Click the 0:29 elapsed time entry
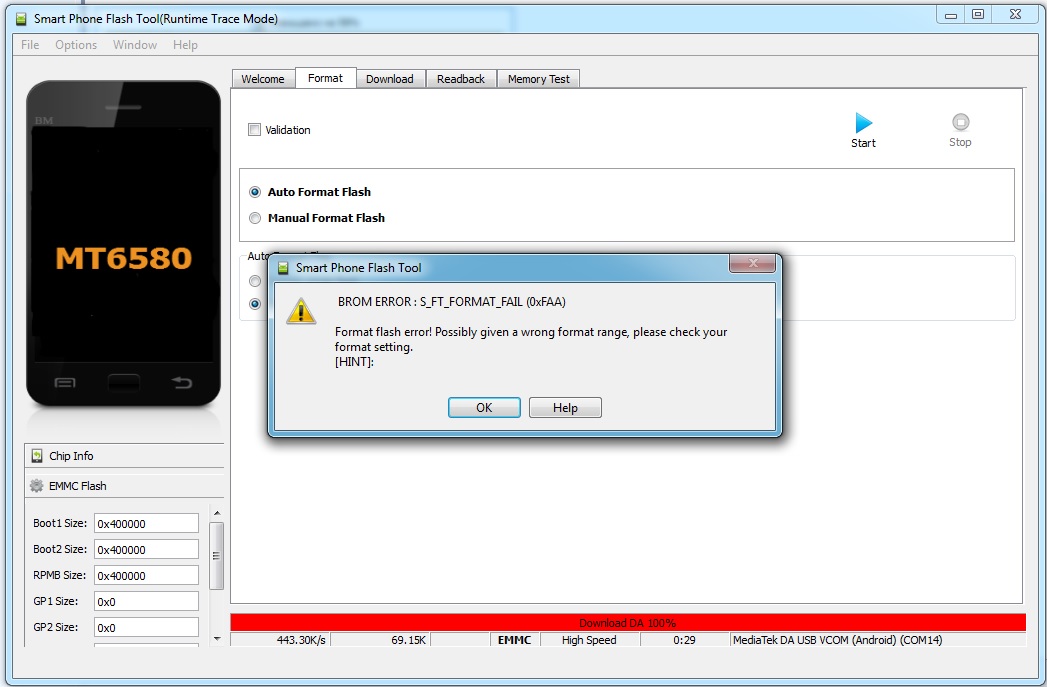1047x687 pixels. click(684, 640)
